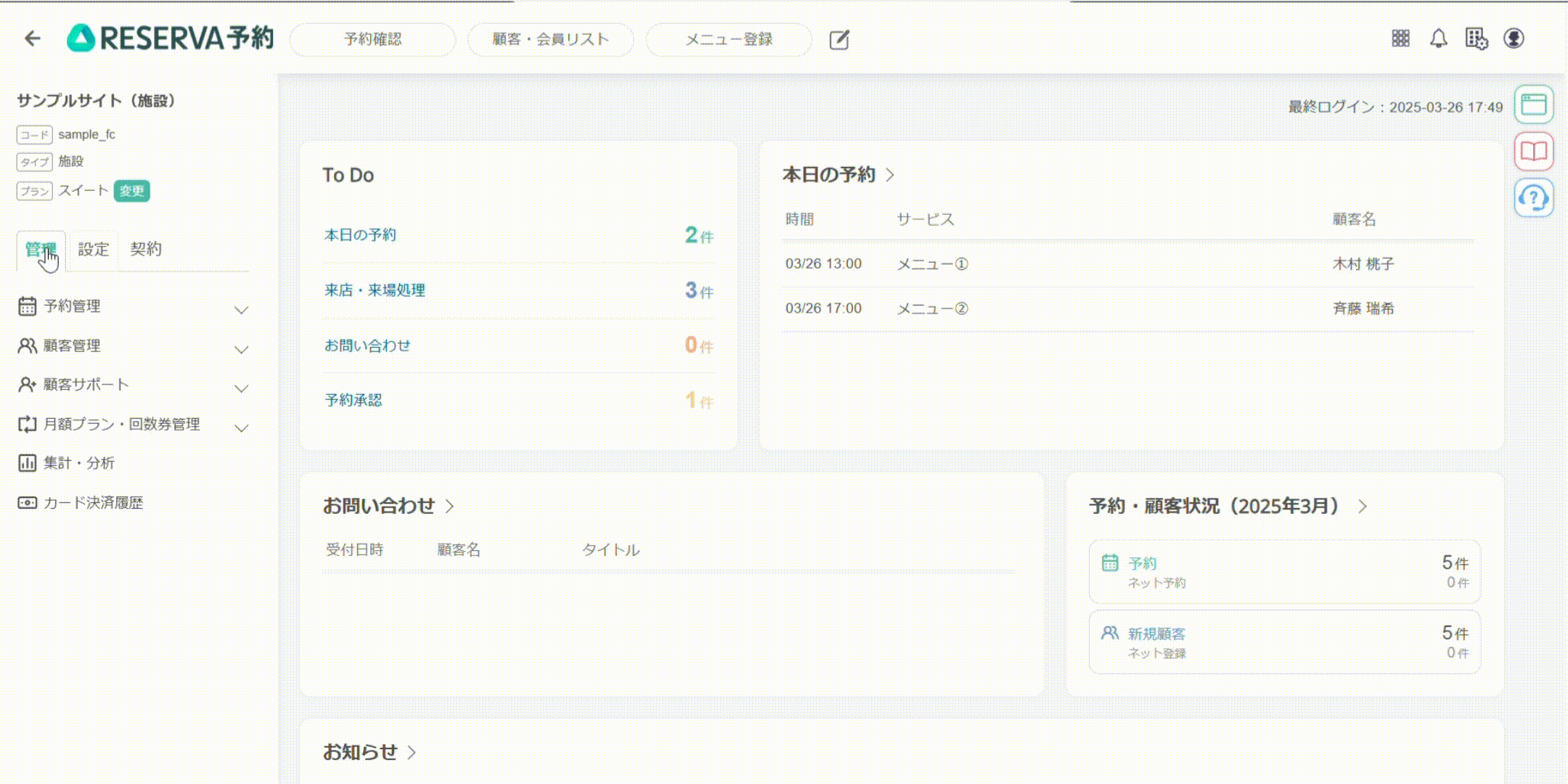Open the To Do 本日の予約 link

pyautogui.click(x=360, y=235)
